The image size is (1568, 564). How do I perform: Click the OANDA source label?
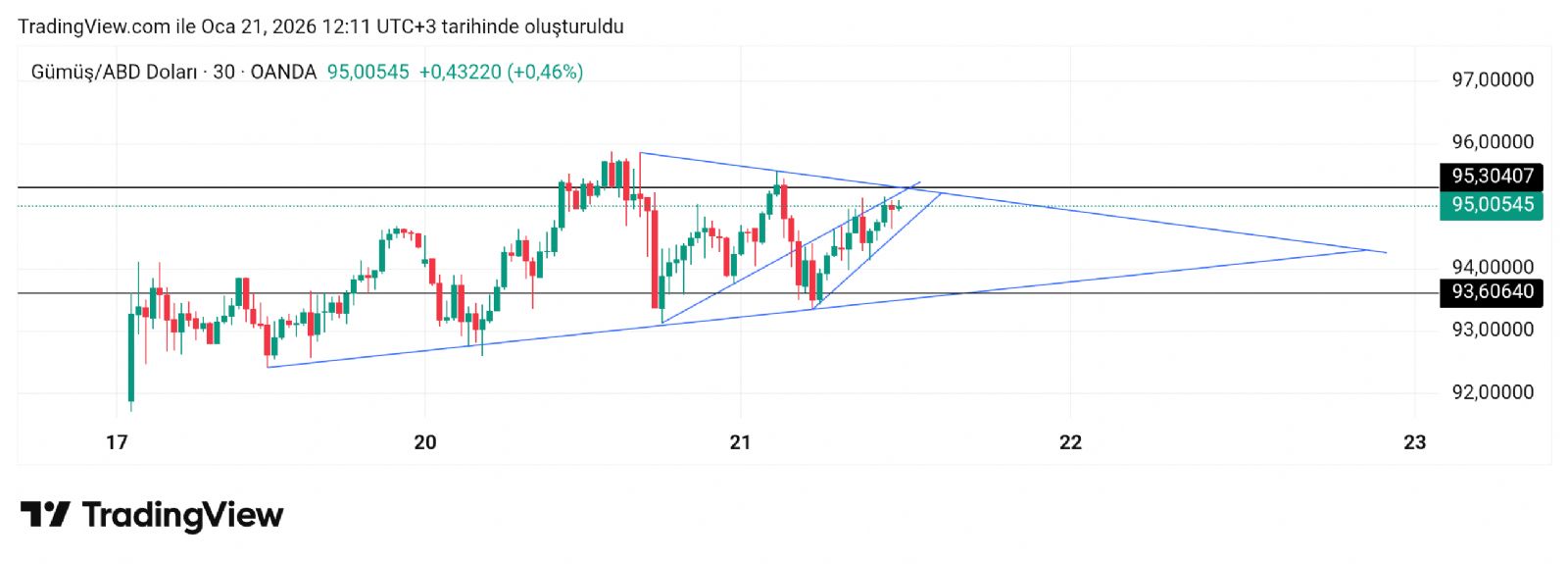(x=283, y=72)
